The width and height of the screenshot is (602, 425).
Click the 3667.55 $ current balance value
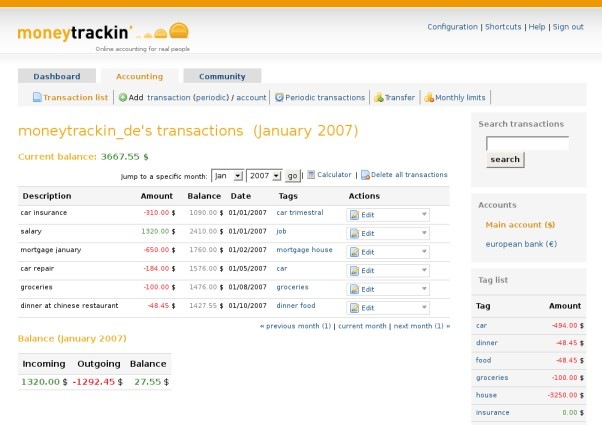124,157
